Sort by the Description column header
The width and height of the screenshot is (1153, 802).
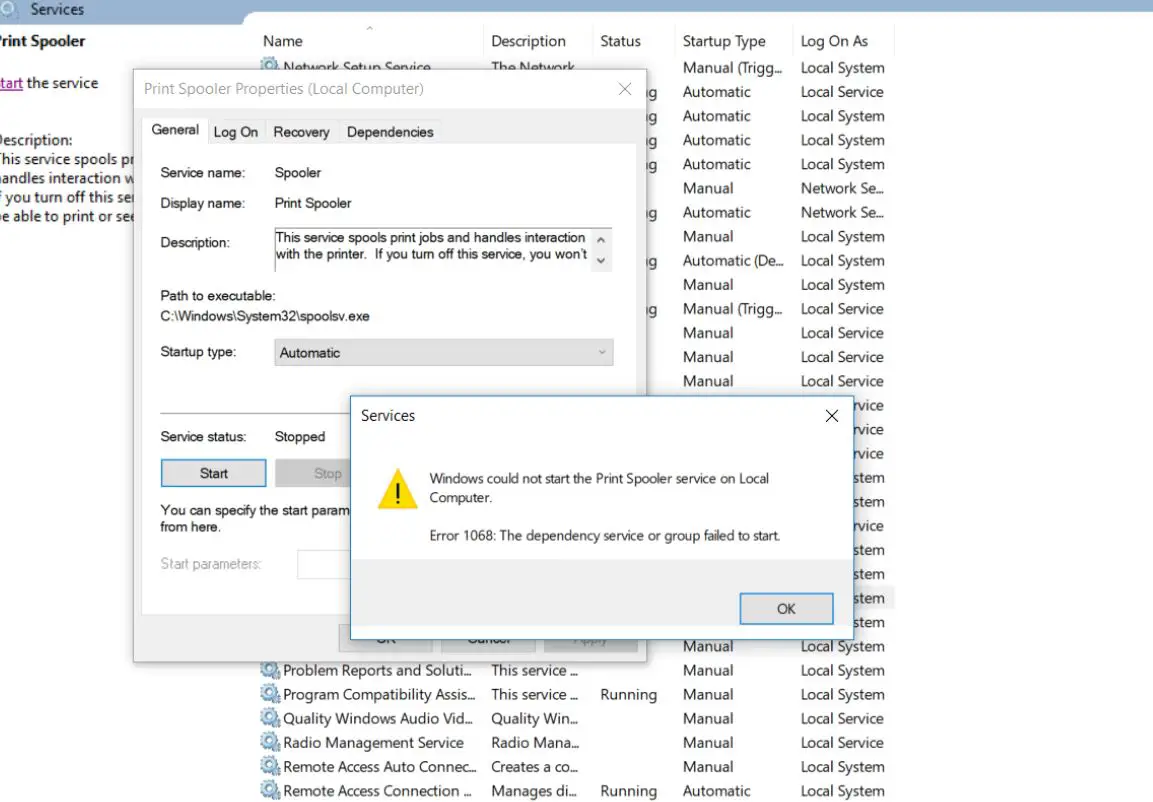[528, 41]
